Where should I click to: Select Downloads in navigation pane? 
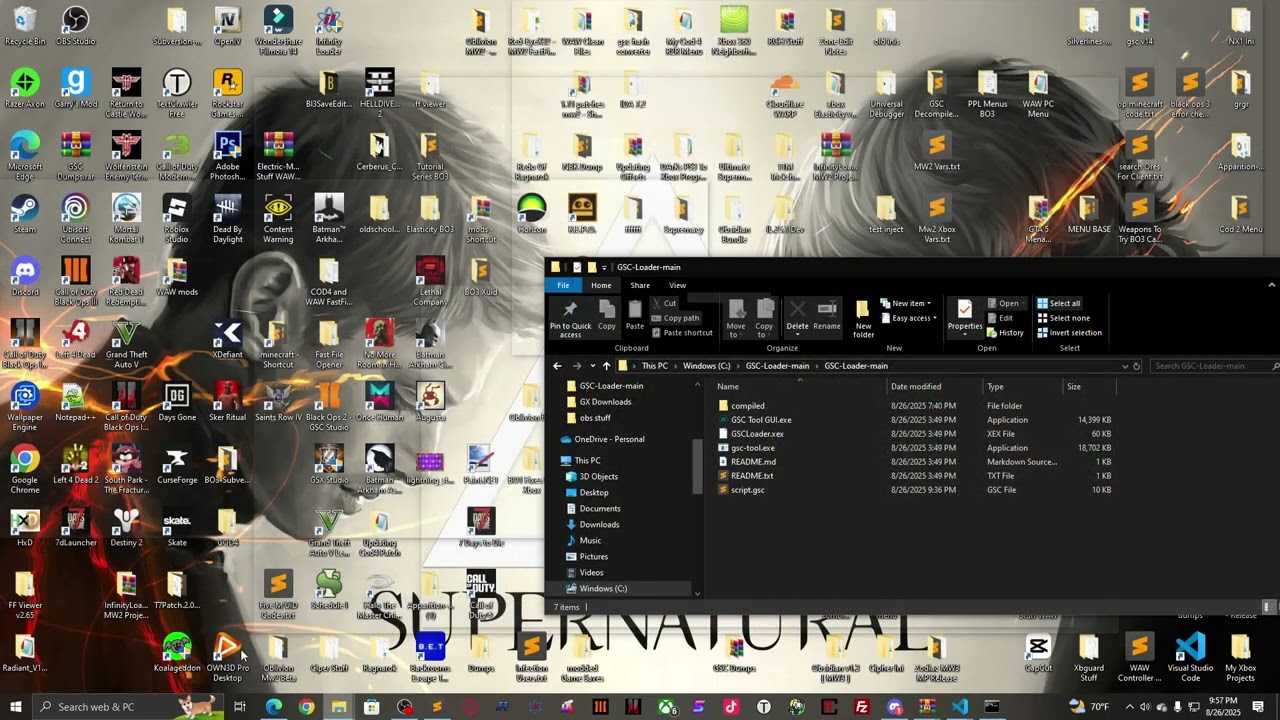click(599, 525)
